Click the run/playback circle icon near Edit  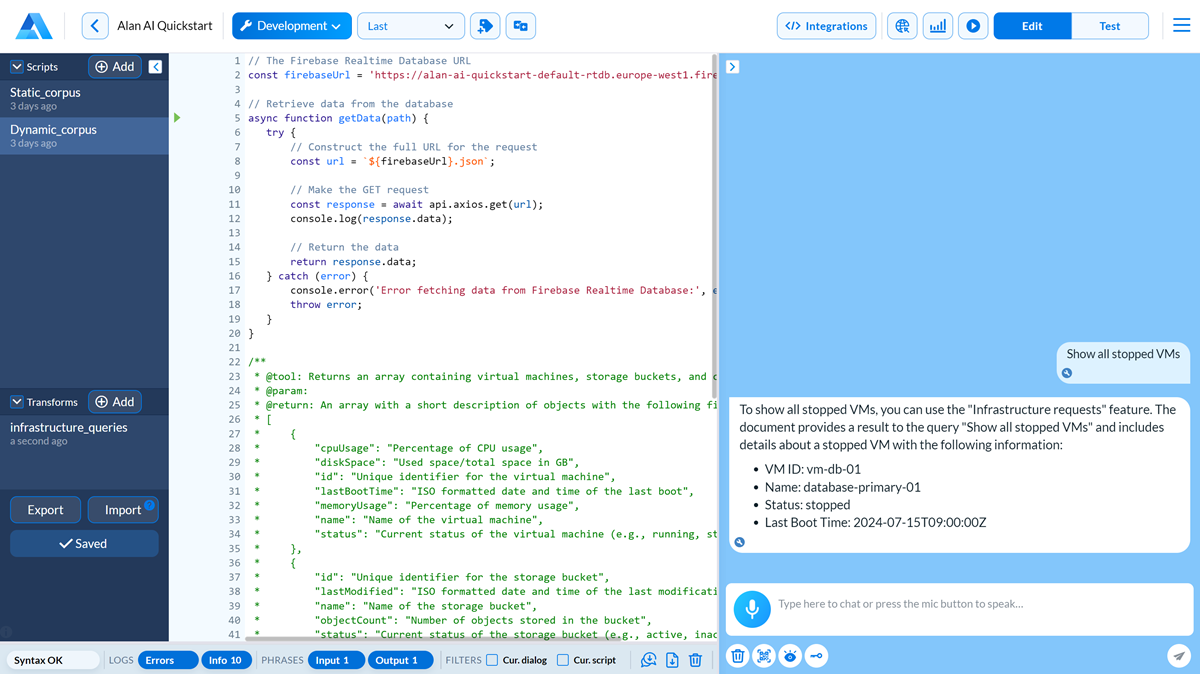coord(973,25)
